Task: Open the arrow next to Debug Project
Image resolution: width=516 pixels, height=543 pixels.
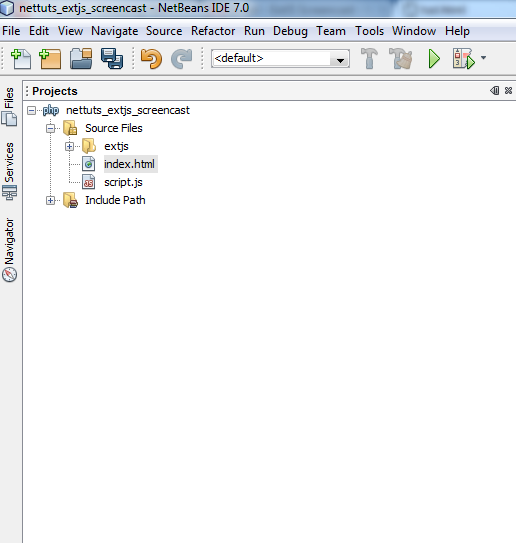Action: click(483, 58)
